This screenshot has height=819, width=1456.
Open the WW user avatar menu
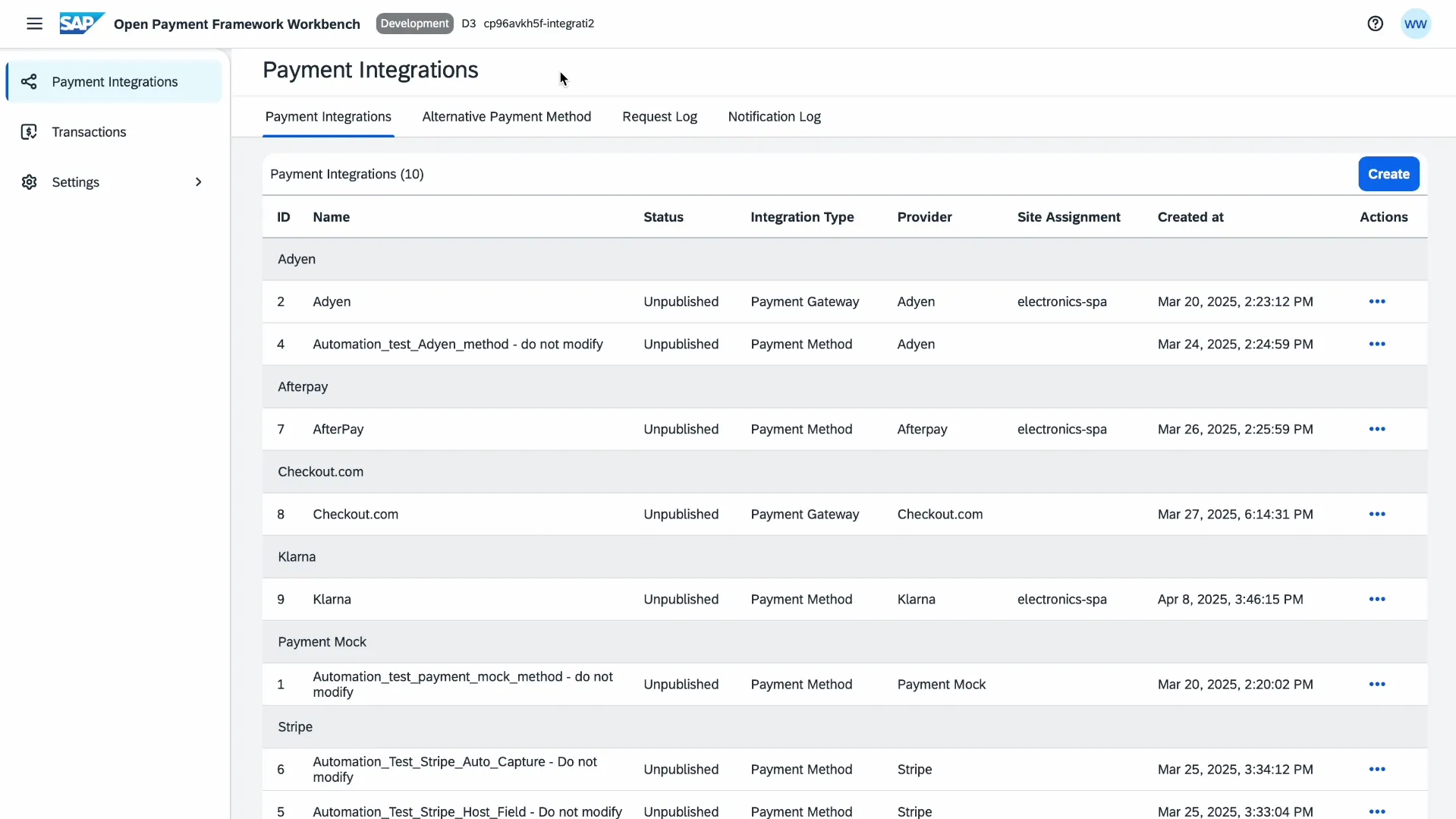1415,24
